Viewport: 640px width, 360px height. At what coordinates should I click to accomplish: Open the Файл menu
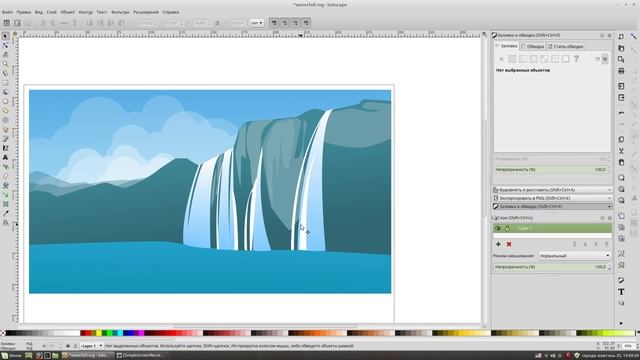[7, 12]
